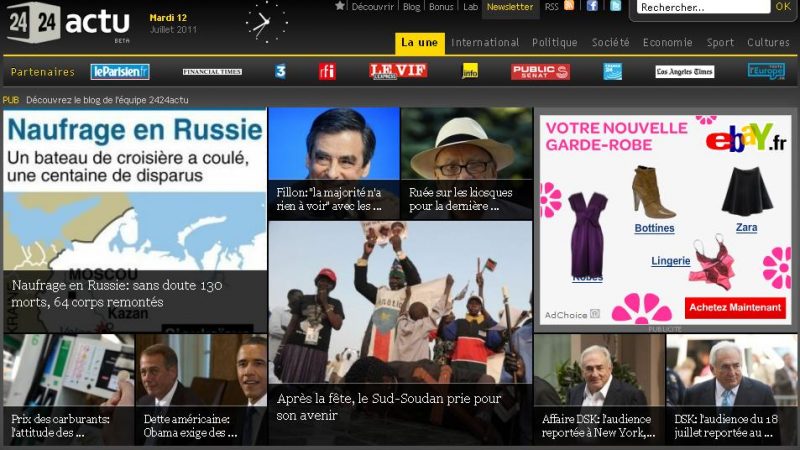
Task: Click the eBay.fr logo in ad
Action: [746, 137]
